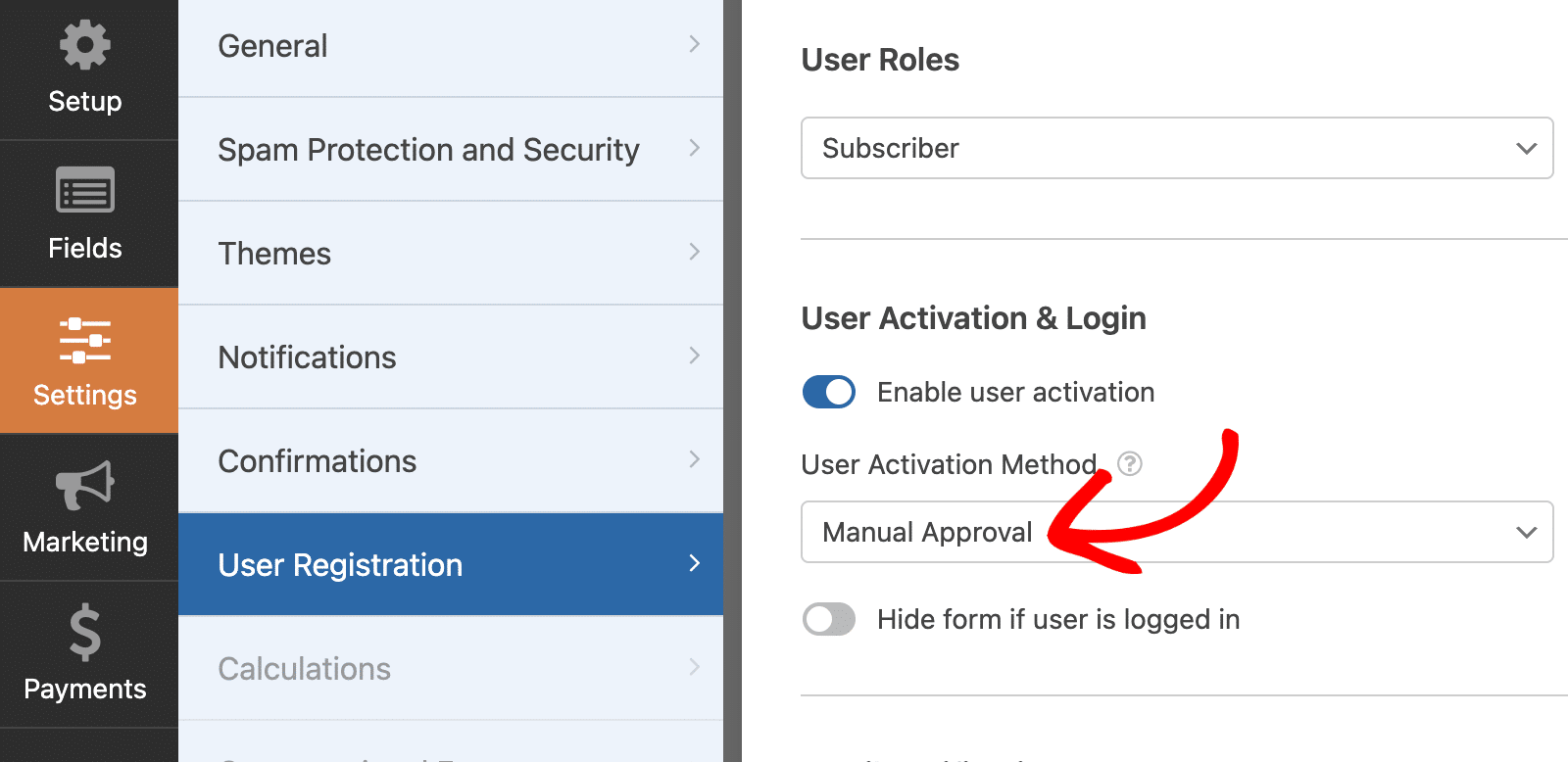Open Notifications settings

click(x=451, y=357)
